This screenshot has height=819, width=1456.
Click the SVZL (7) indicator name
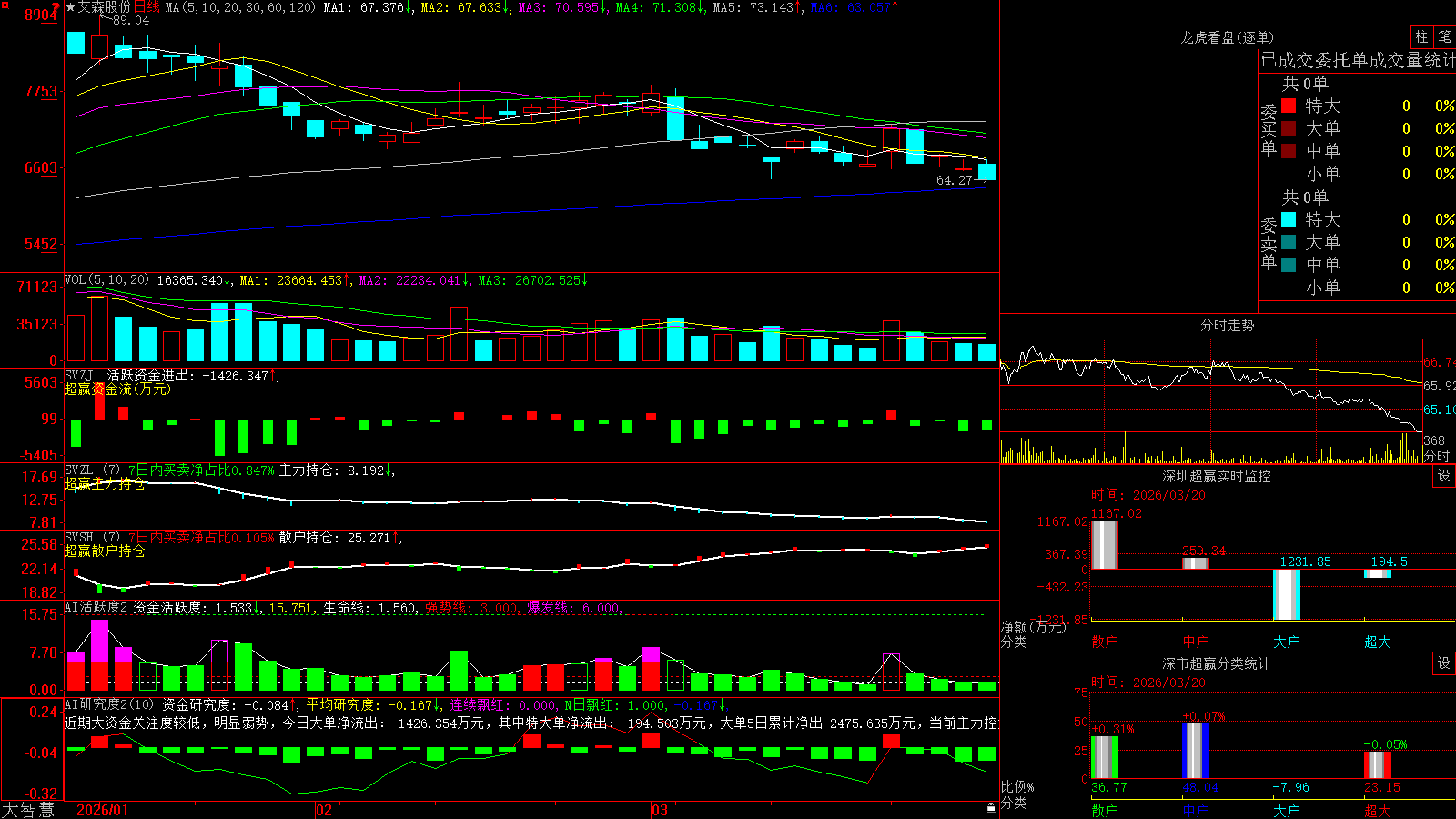pos(92,470)
